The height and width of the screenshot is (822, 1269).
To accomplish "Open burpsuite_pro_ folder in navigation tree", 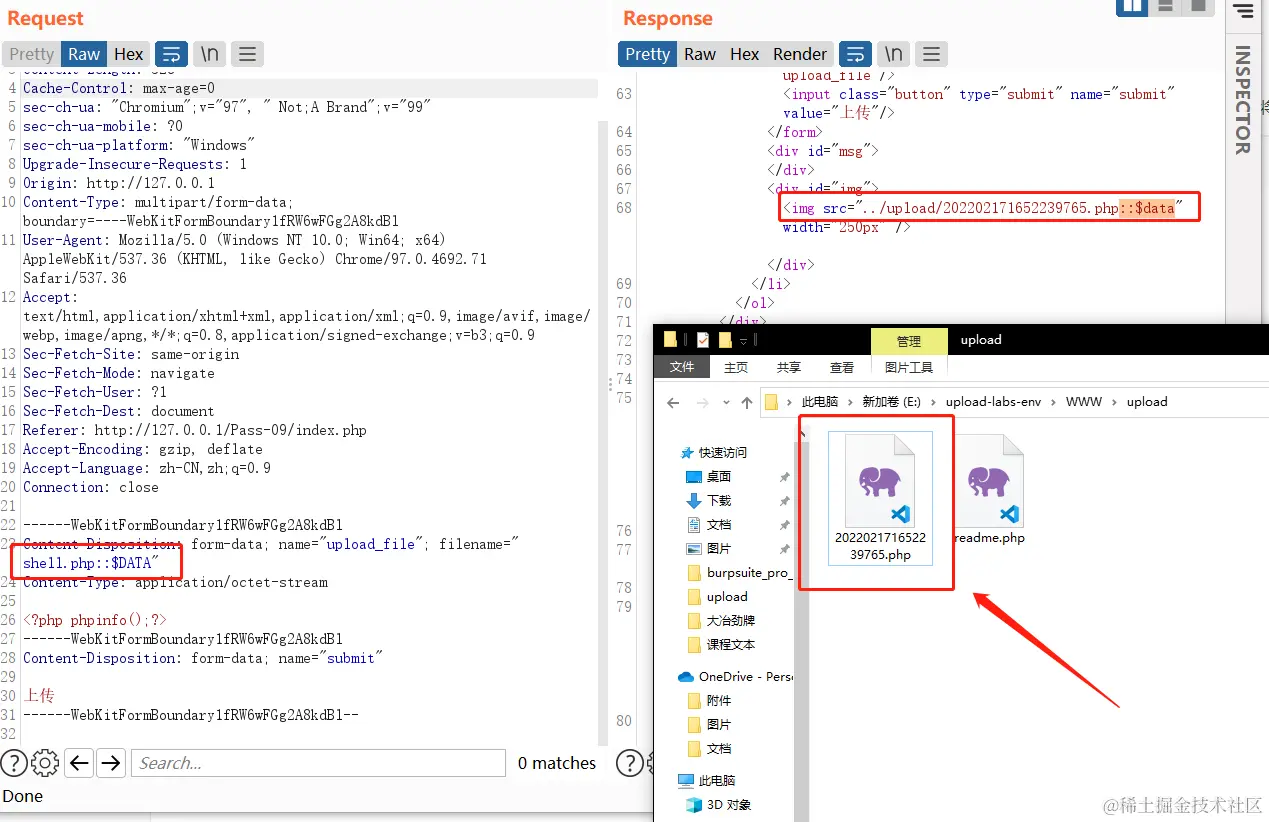I will coord(740,573).
